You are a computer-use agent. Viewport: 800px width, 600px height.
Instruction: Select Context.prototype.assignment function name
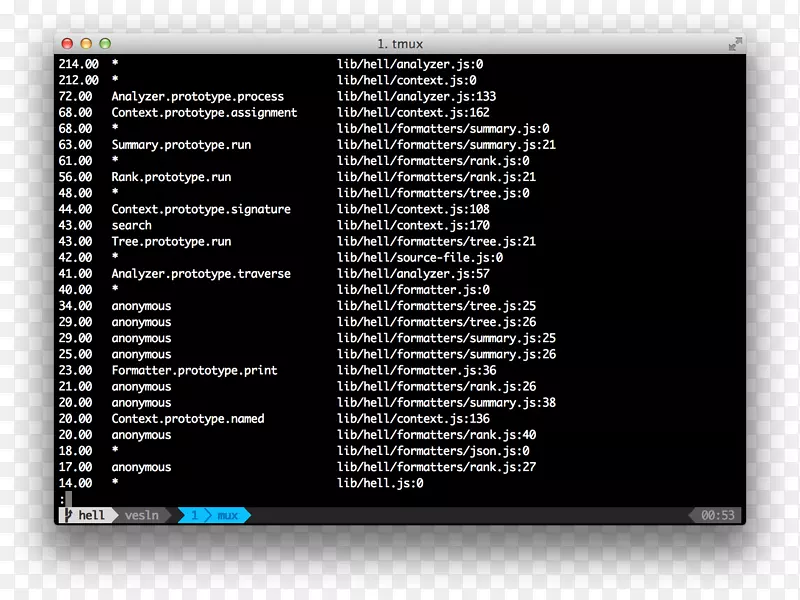(x=204, y=112)
